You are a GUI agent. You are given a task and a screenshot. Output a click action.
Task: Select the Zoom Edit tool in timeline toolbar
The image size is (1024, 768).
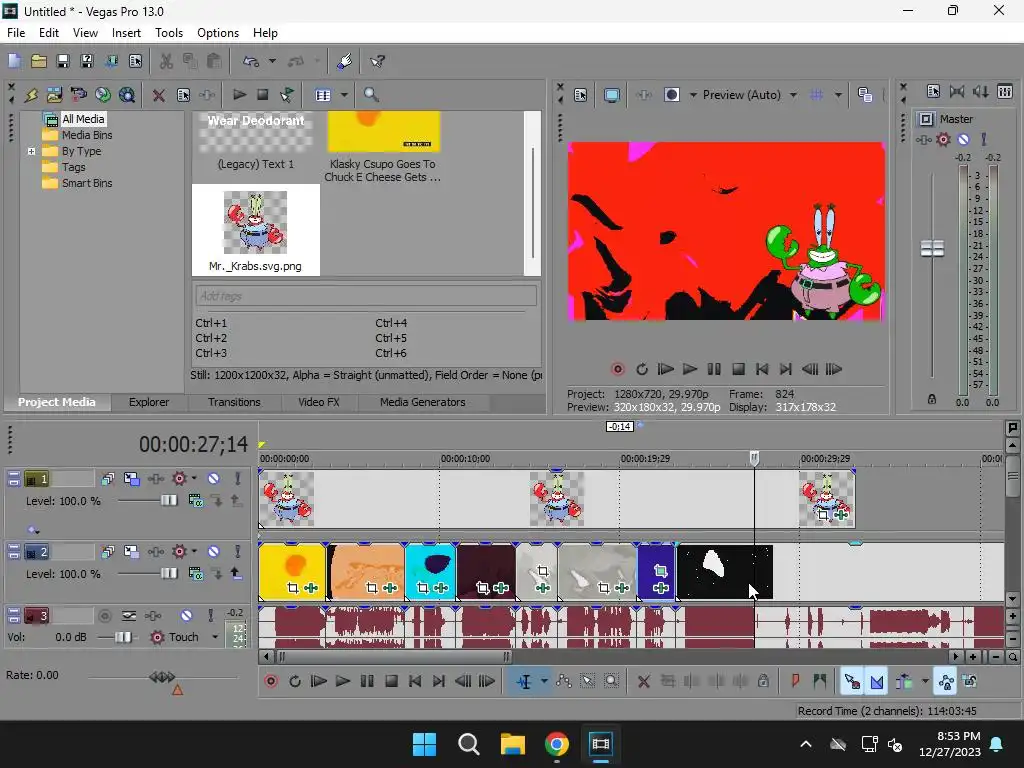[x=611, y=682]
